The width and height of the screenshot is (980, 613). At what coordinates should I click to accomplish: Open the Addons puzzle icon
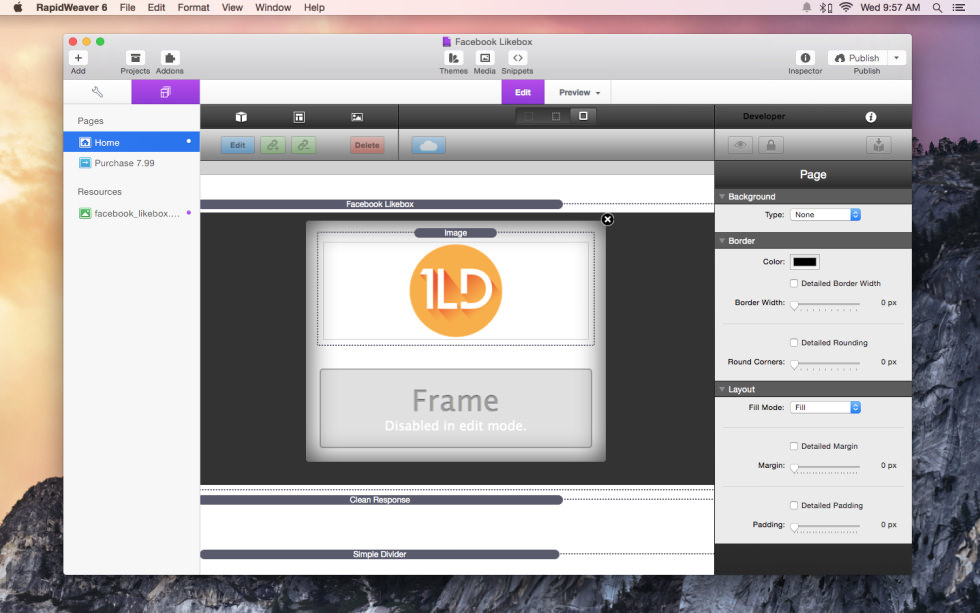click(170, 58)
